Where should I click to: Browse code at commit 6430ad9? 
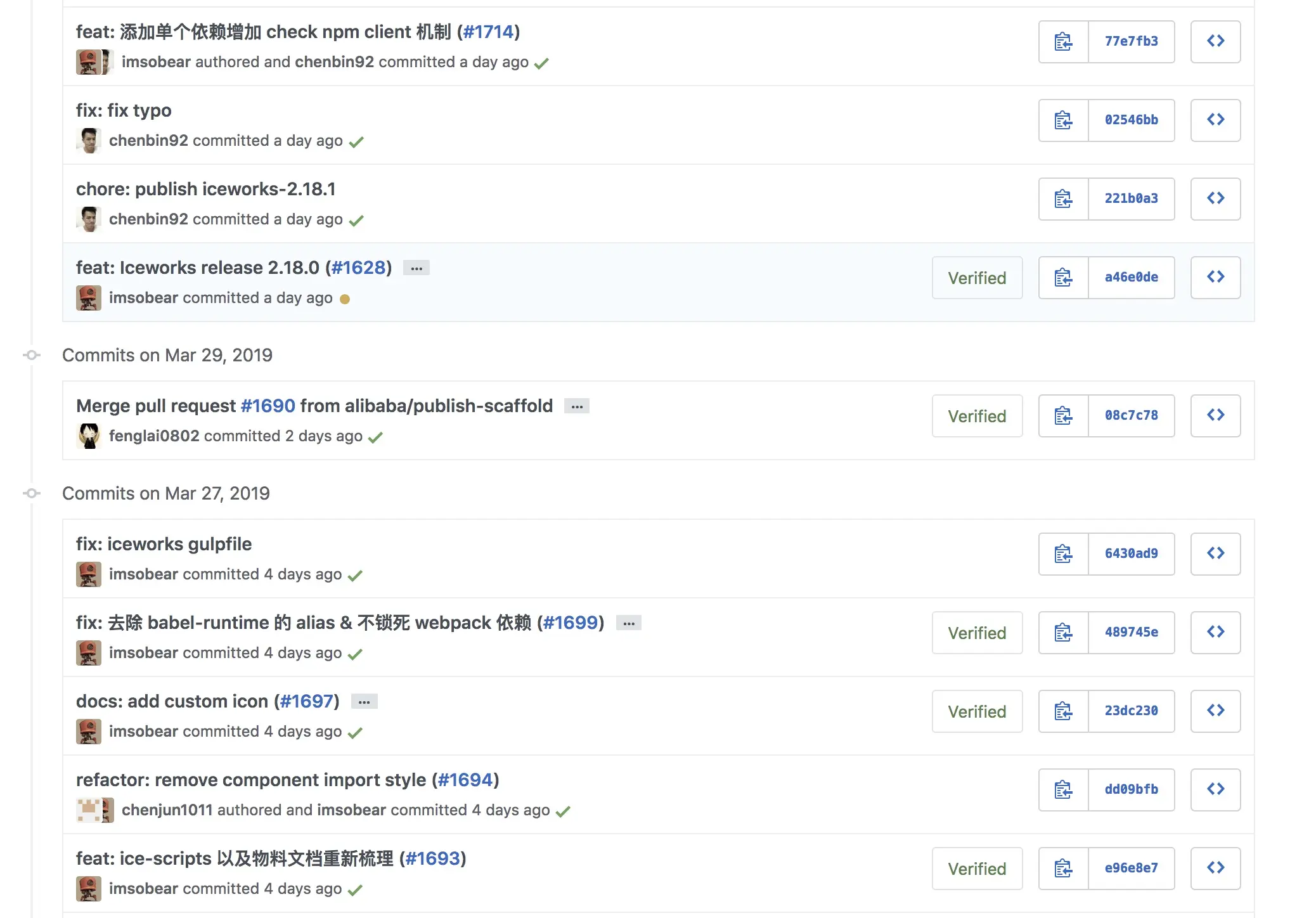1215,554
